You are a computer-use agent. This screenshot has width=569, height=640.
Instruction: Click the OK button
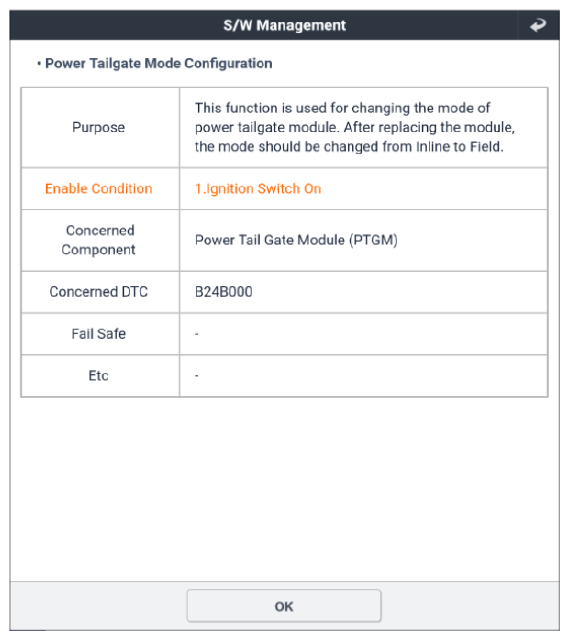tap(284, 606)
